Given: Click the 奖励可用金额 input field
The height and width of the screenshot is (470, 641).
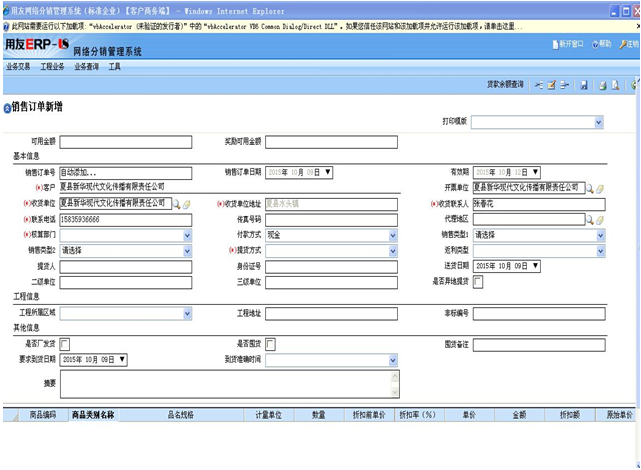Looking at the screenshot, I should point(331,142).
